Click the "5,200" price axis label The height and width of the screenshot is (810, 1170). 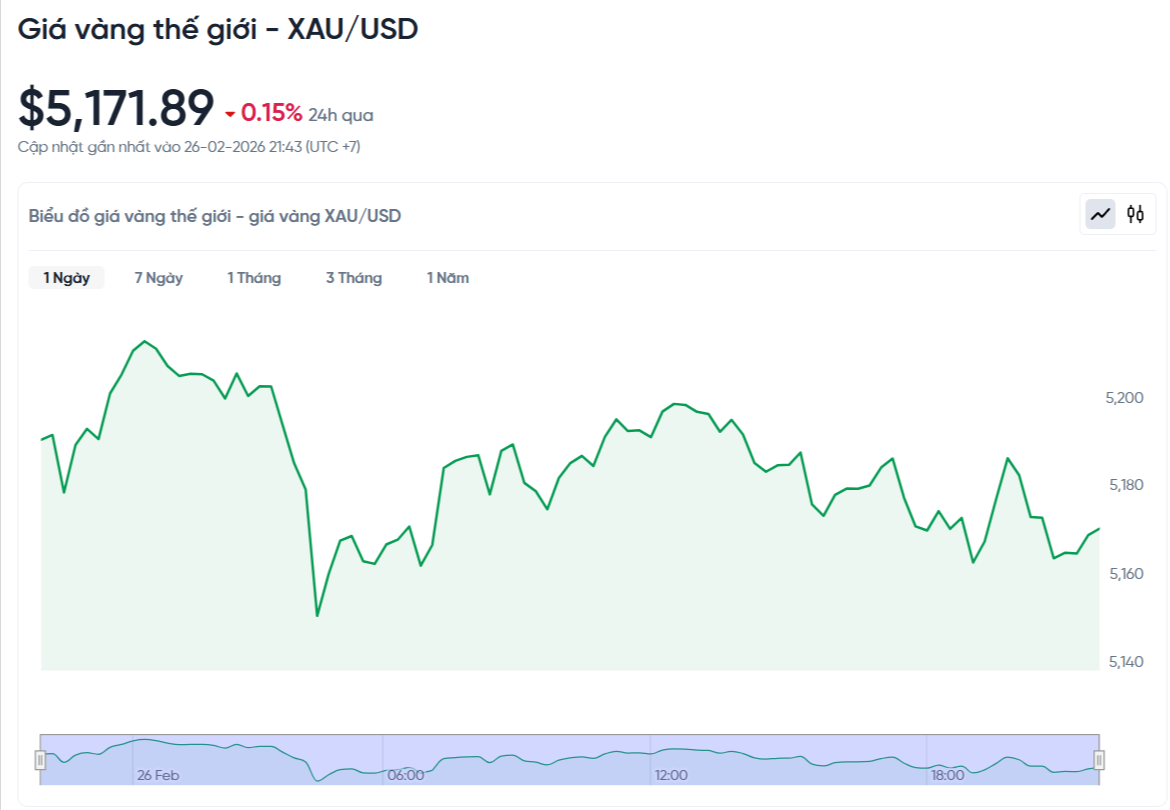click(x=1126, y=397)
